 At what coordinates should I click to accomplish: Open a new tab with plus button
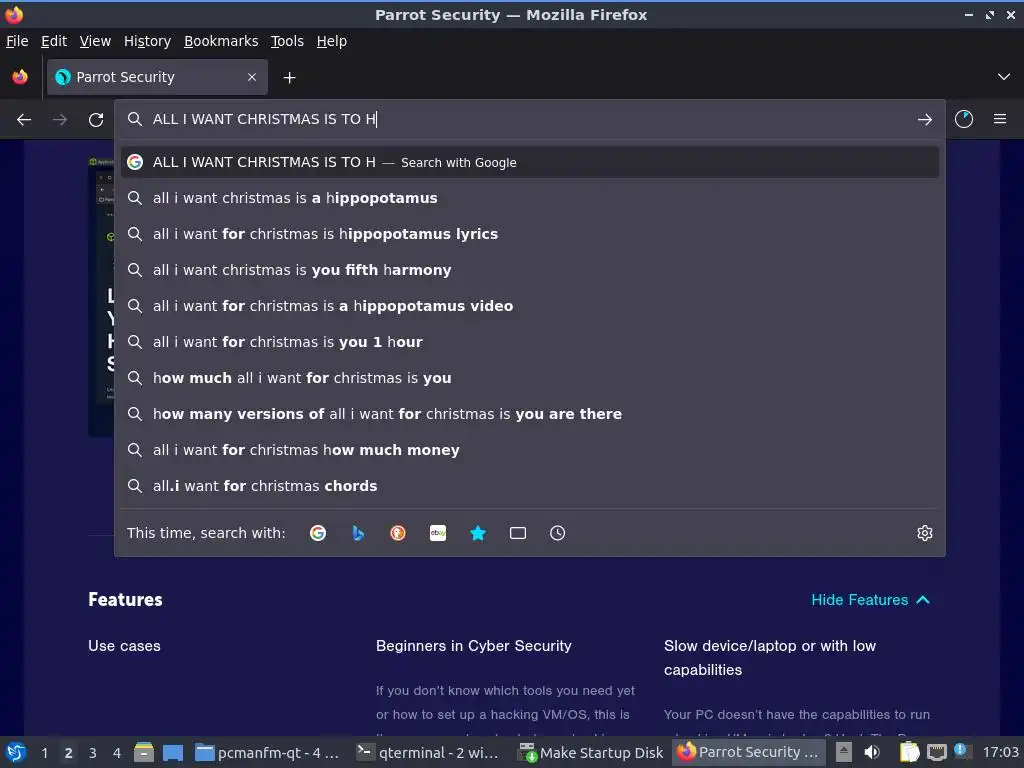click(x=289, y=78)
